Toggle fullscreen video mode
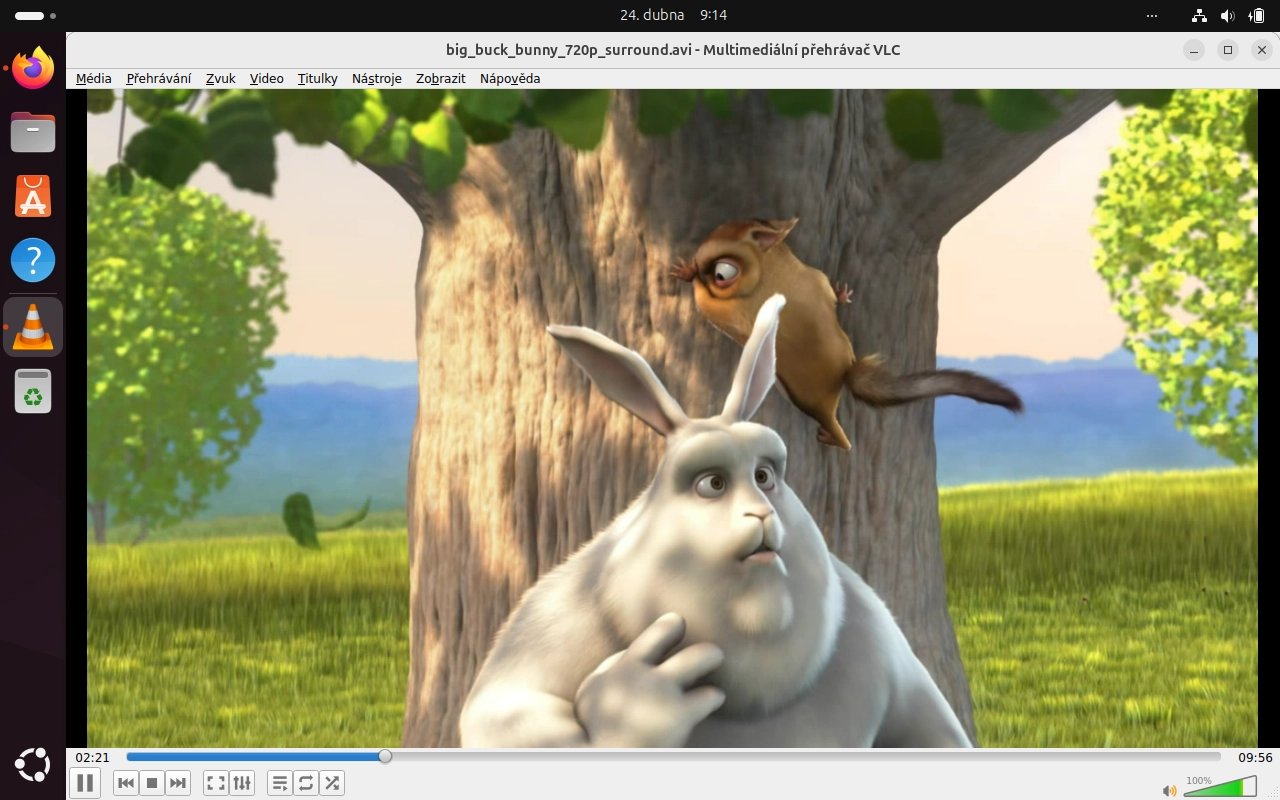This screenshot has height=800, width=1280. 216,783
